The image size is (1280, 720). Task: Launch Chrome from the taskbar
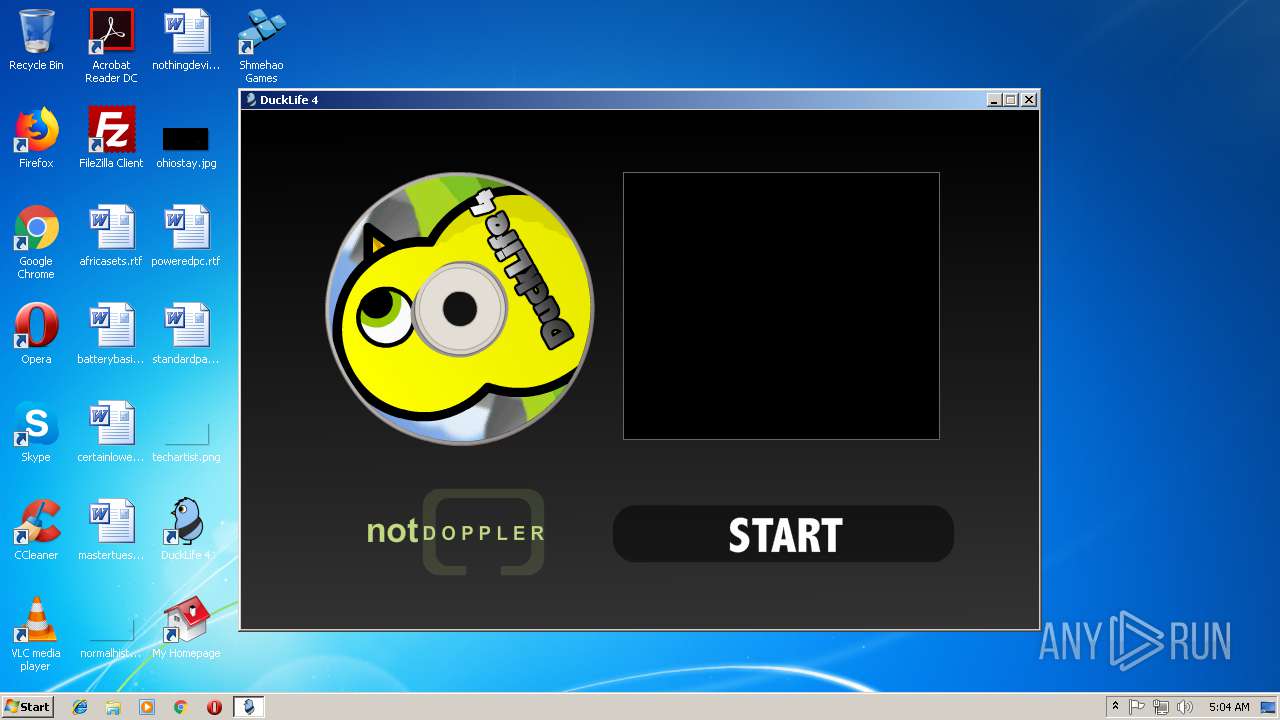[180, 707]
